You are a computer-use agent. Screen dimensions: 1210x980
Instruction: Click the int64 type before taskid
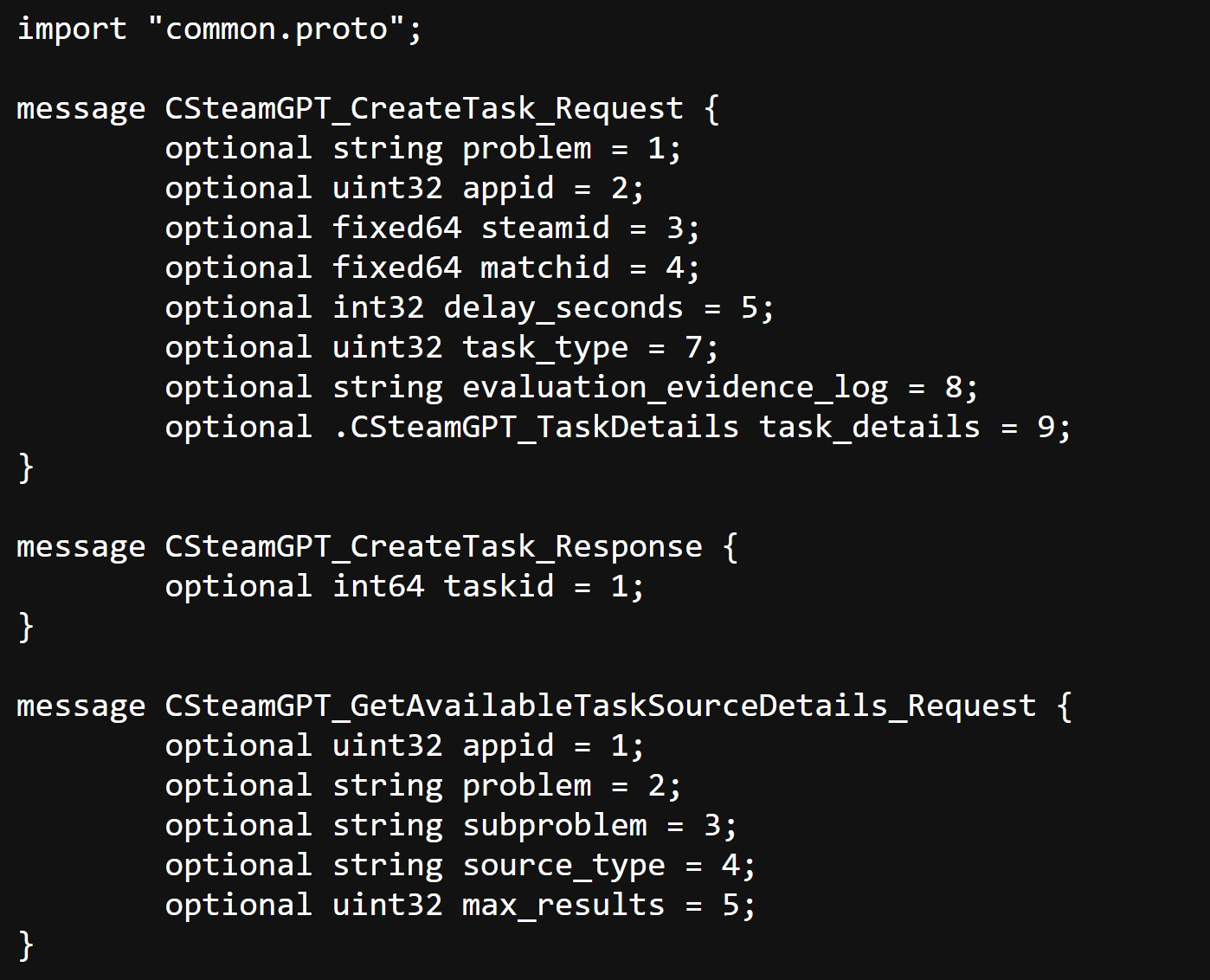pyautogui.click(x=378, y=587)
